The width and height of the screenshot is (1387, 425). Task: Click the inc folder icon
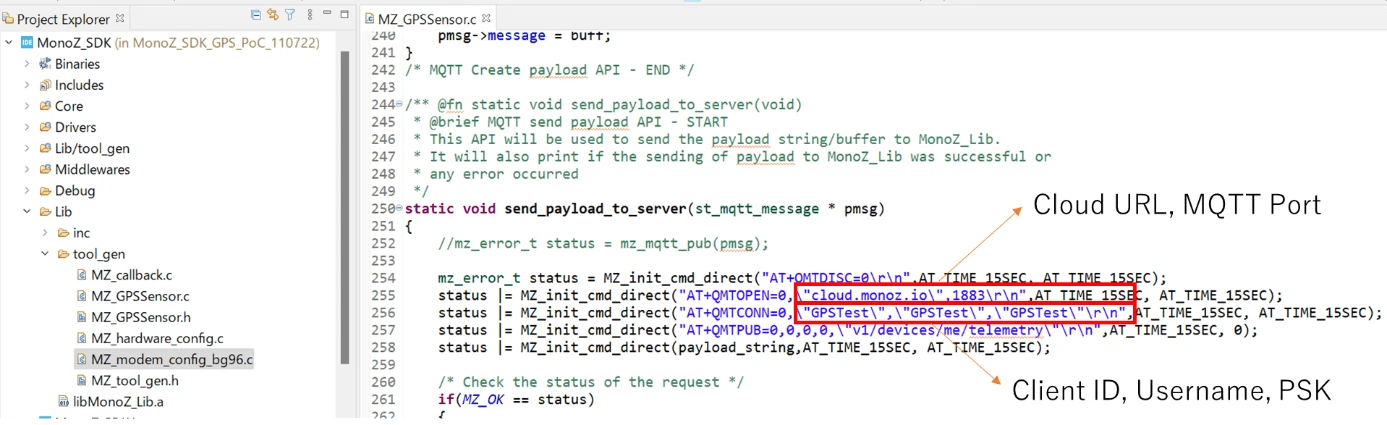click(x=63, y=232)
